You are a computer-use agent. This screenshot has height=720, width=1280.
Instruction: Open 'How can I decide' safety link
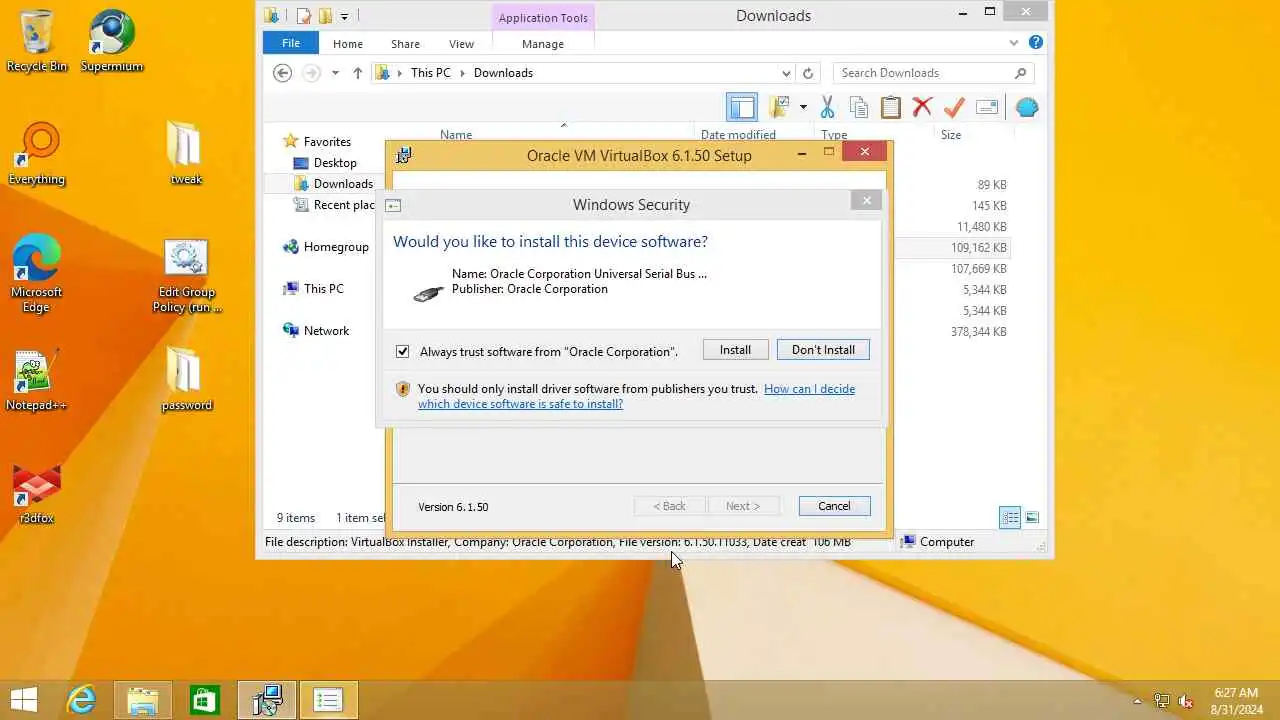(x=636, y=396)
